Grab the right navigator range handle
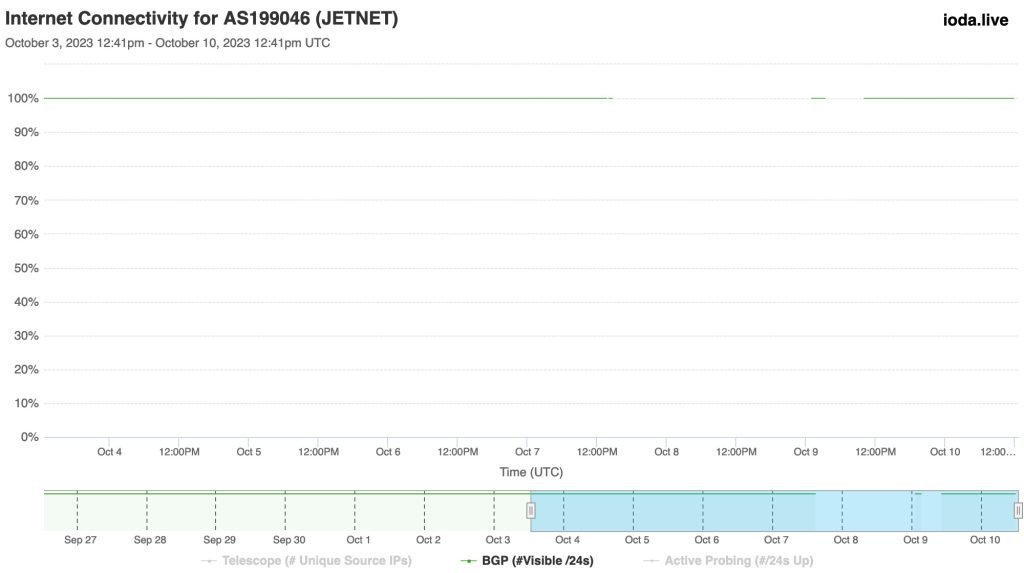 click(x=1018, y=511)
